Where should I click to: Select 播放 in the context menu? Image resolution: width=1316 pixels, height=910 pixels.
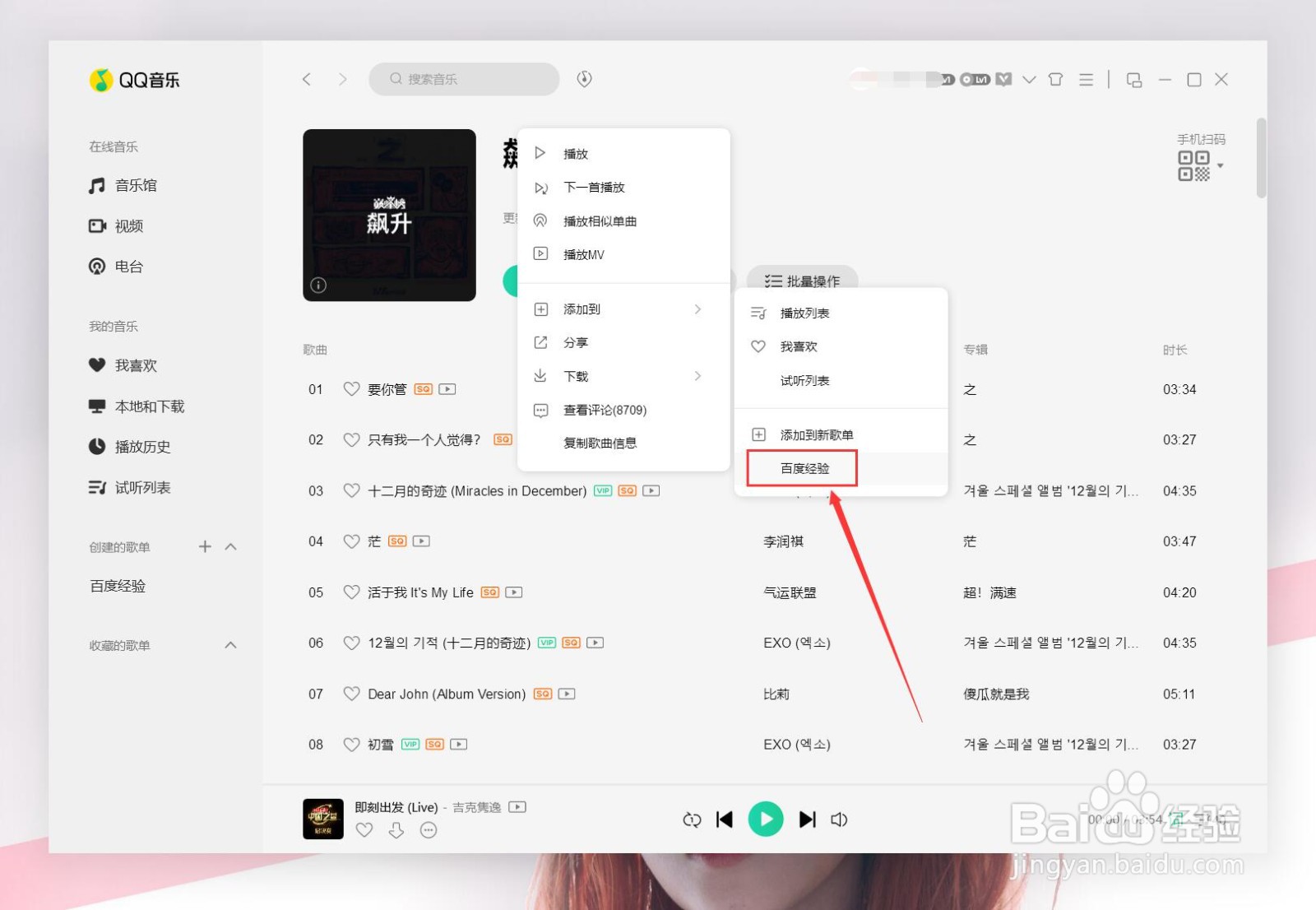point(624,154)
